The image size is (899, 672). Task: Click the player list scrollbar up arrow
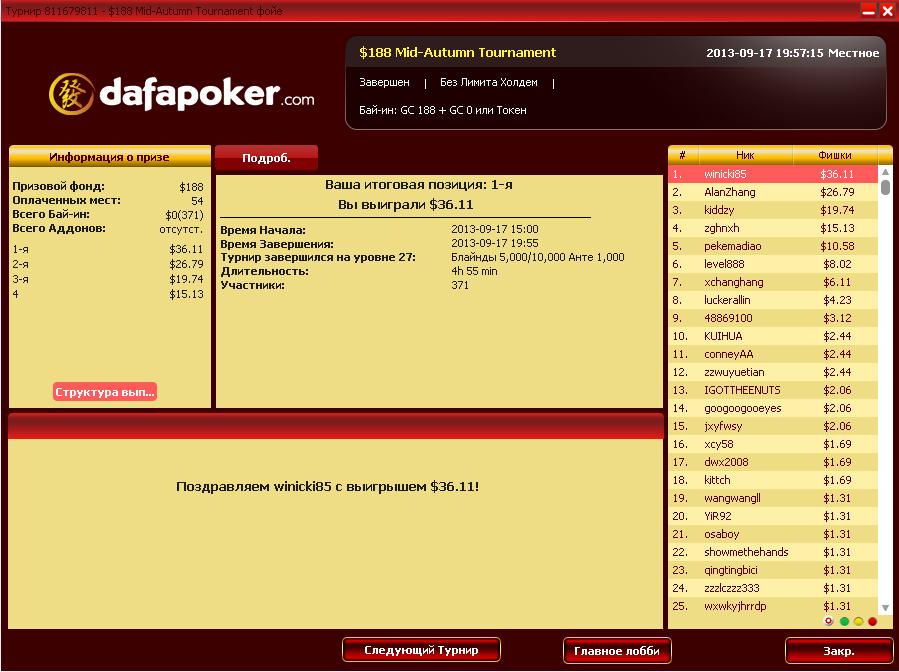point(885,171)
